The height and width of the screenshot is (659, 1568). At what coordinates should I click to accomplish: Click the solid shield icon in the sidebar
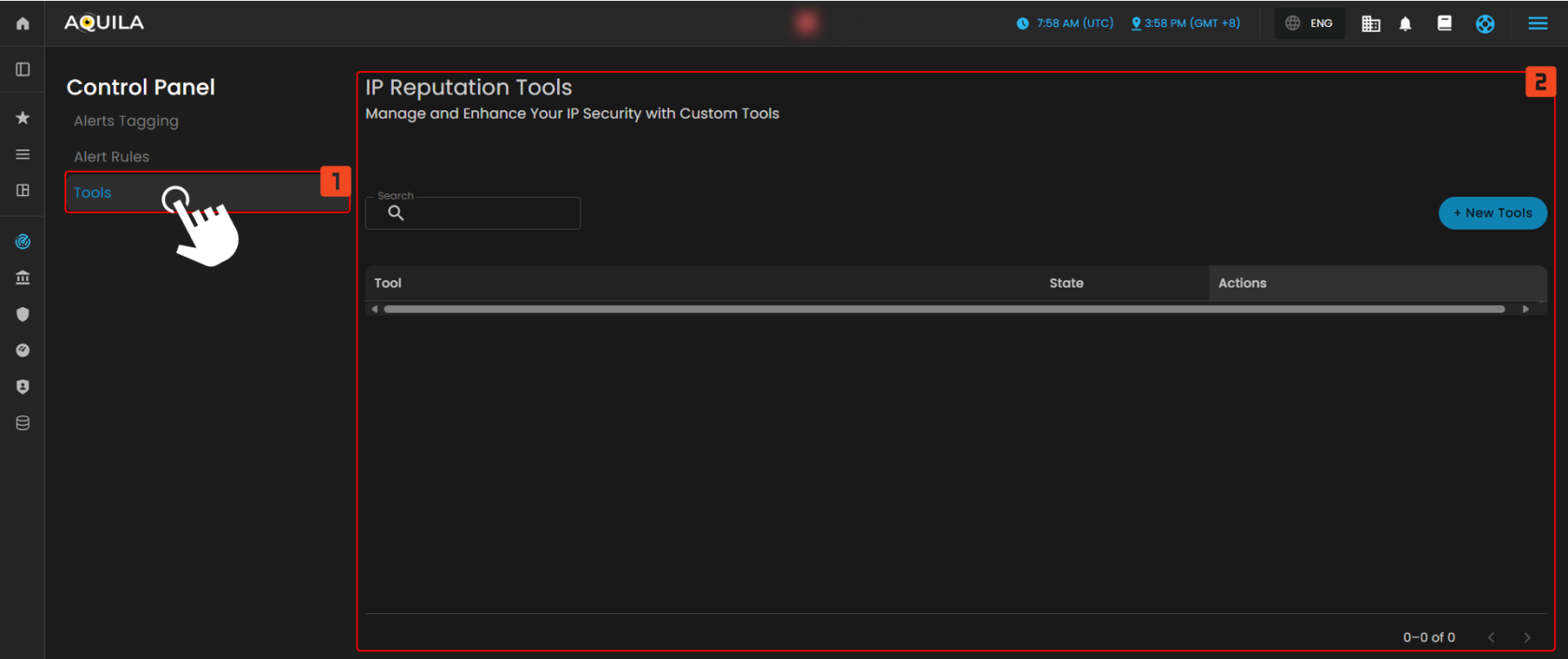pos(22,315)
